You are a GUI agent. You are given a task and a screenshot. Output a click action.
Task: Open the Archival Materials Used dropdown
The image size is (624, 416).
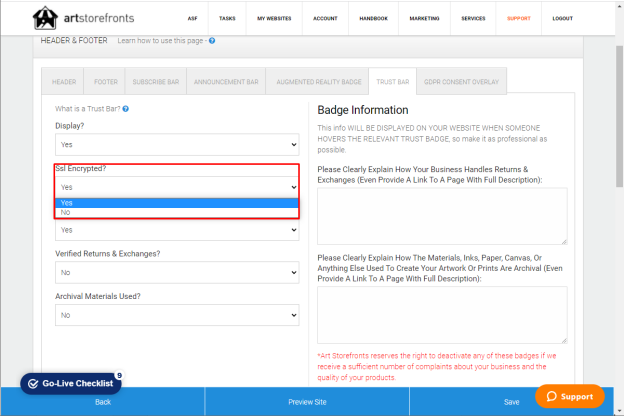coord(177,315)
